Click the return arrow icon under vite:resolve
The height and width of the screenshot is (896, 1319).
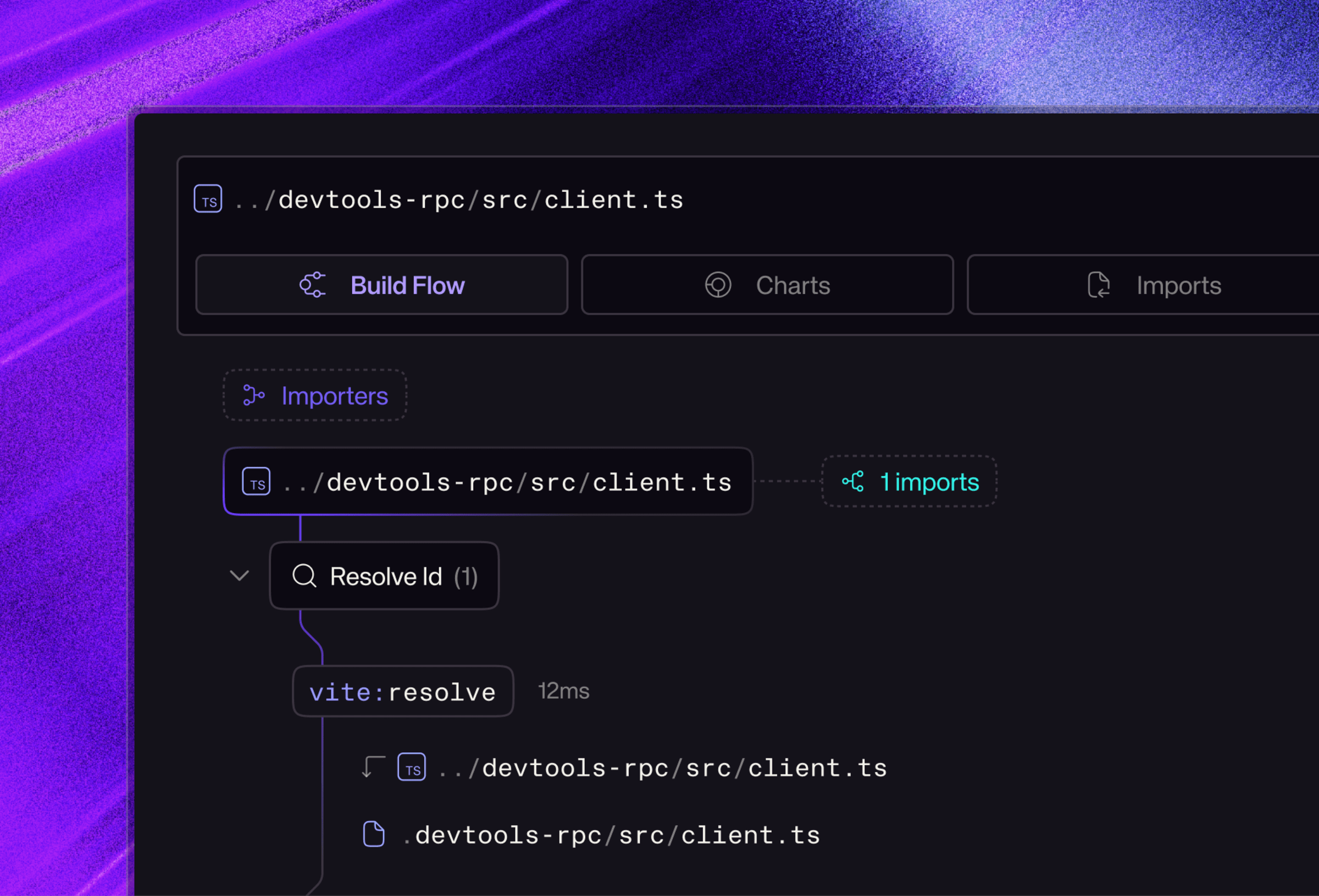374,766
